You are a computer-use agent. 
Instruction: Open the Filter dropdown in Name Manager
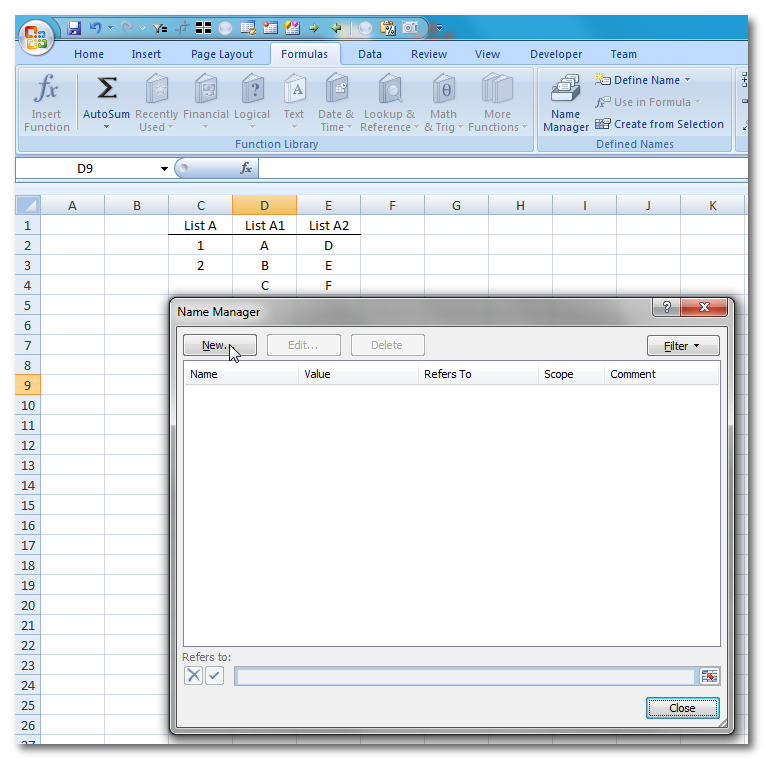point(683,346)
